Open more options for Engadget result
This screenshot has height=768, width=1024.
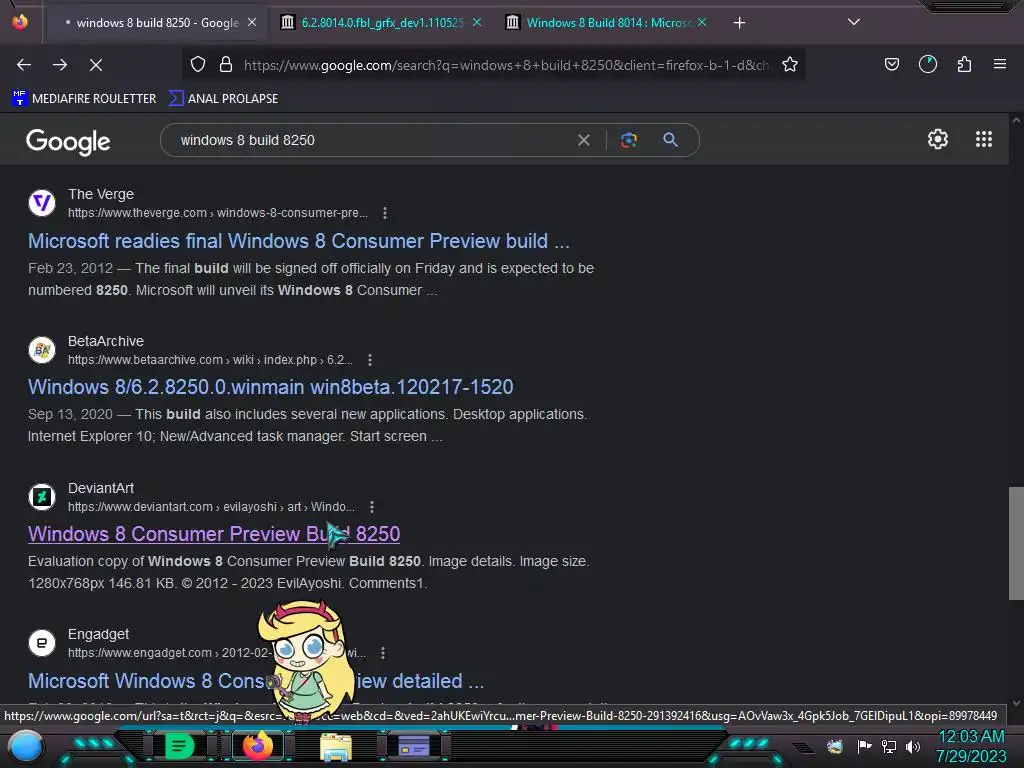point(383,652)
